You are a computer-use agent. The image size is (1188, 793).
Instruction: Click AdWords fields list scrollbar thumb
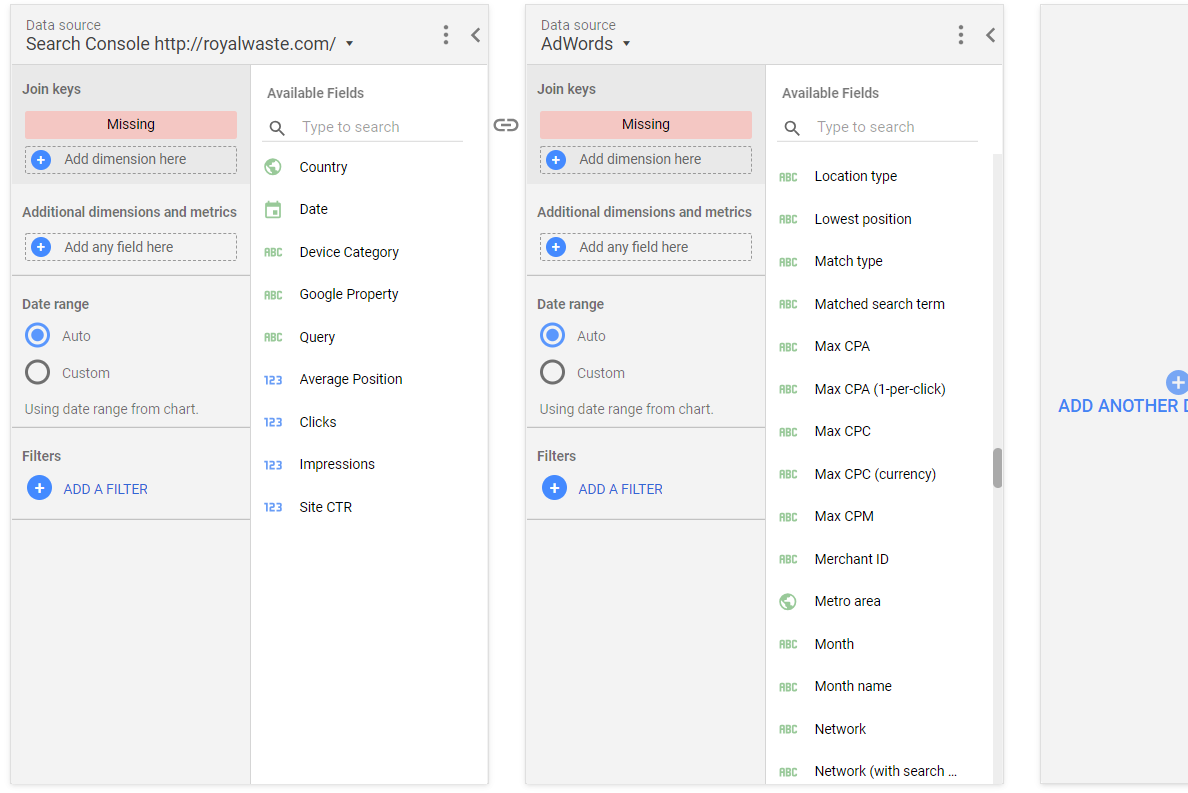coord(997,468)
